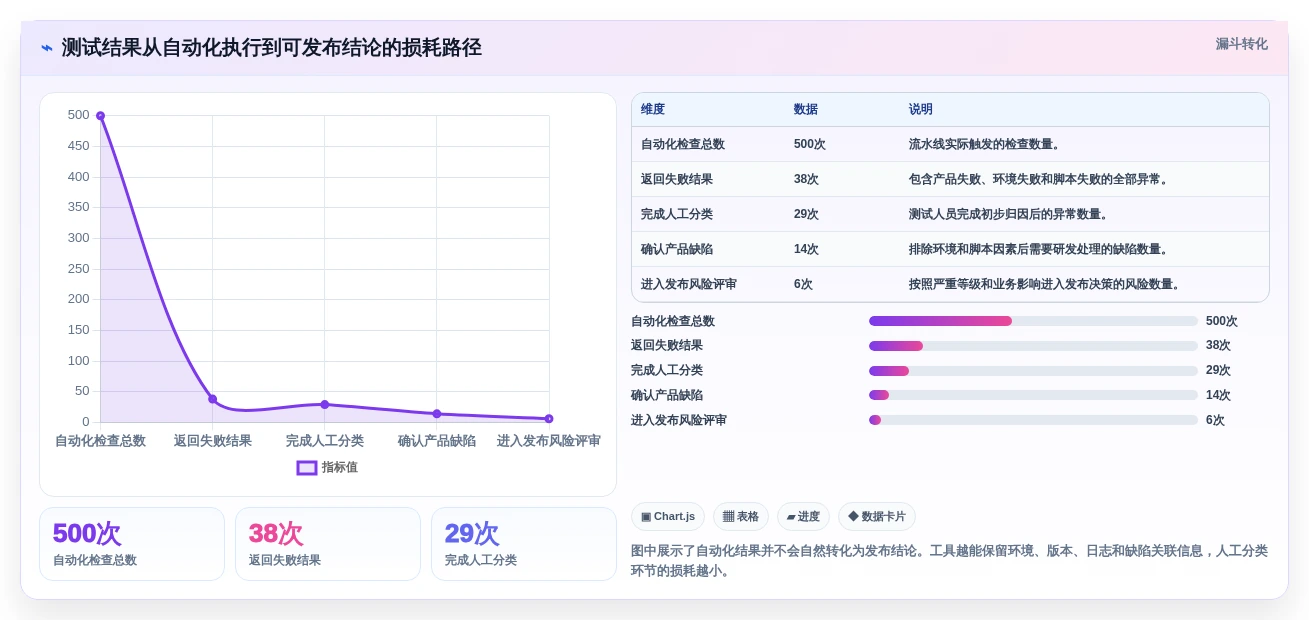Open the 38次 返回失败结果 data card
The image size is (1309, 620).
pyautogui.click(x=328, y=544)
